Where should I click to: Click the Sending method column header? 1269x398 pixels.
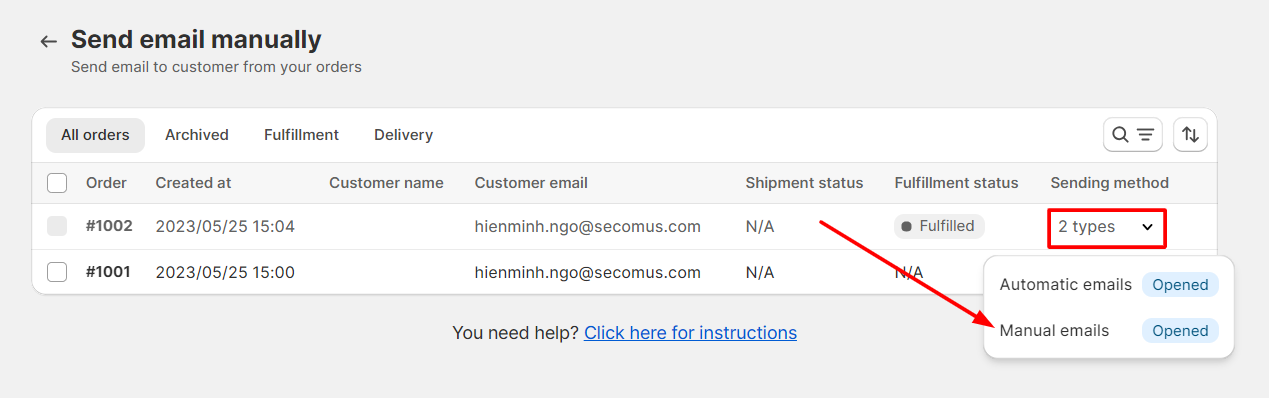pyautogui.click(x=1109, y=183)
